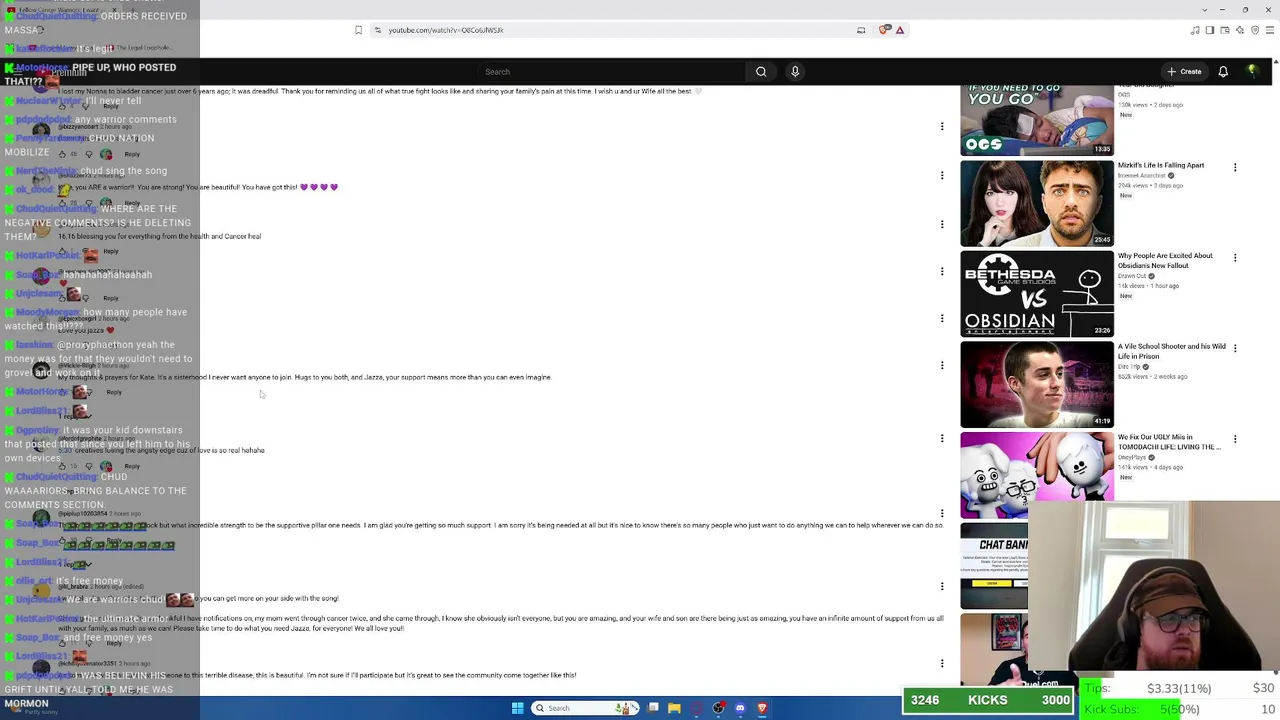This screenshot has height=720, width=1280.
Task: Click the YouTube magnifier search button
Action: [761, 72]
